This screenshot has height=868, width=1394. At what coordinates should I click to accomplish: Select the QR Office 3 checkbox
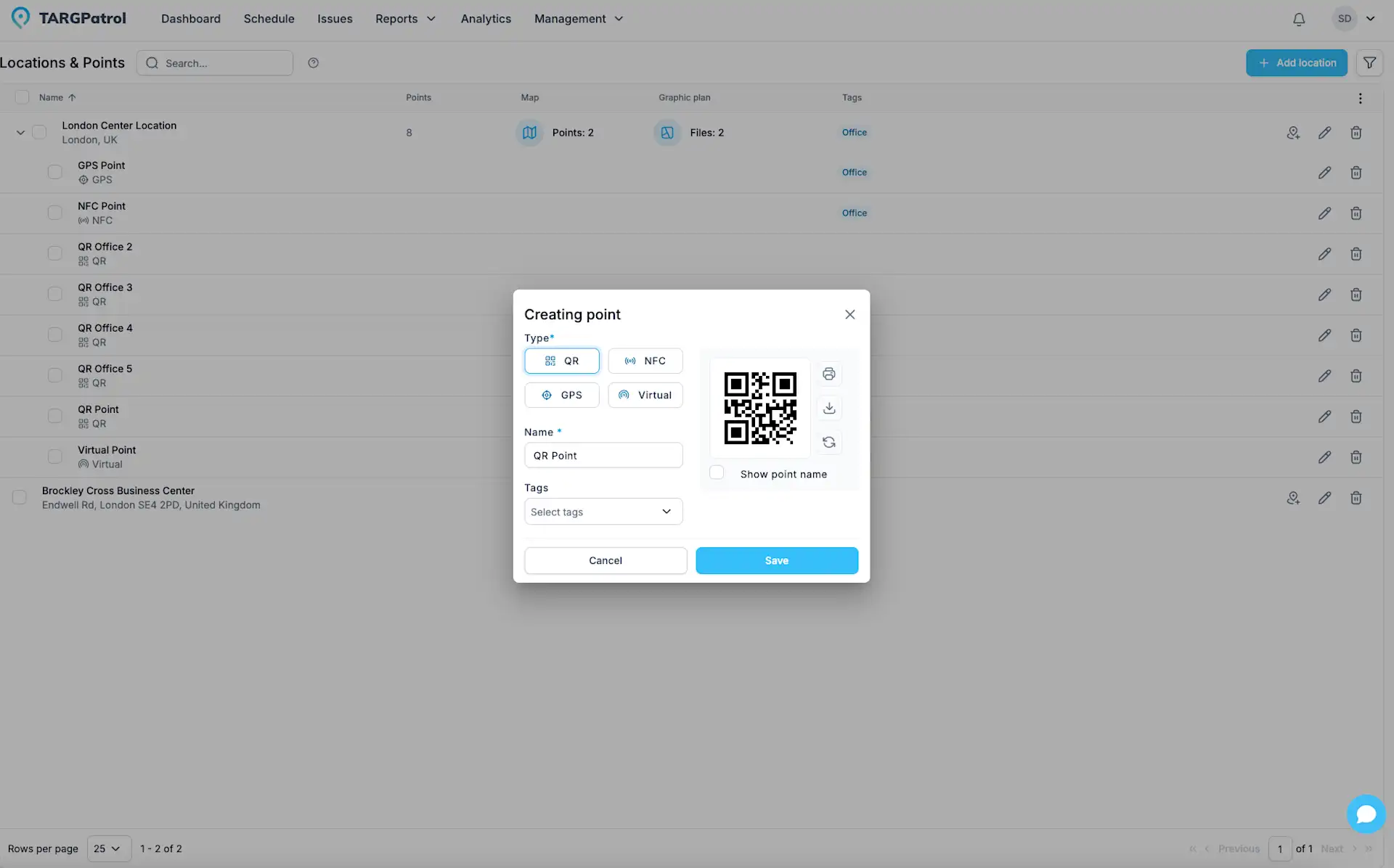tap(55, 294)
